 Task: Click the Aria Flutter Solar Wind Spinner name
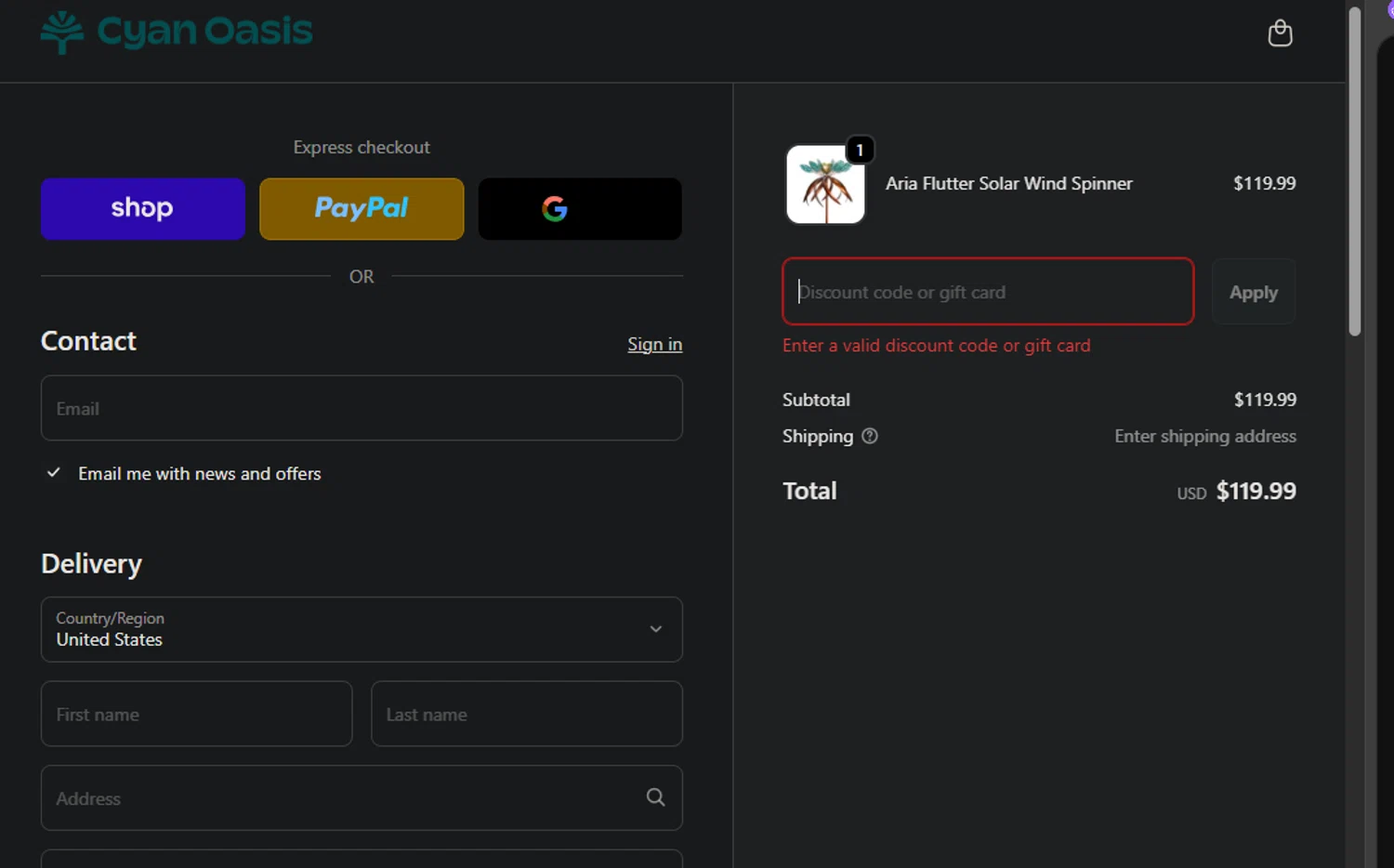[1008, 184]
